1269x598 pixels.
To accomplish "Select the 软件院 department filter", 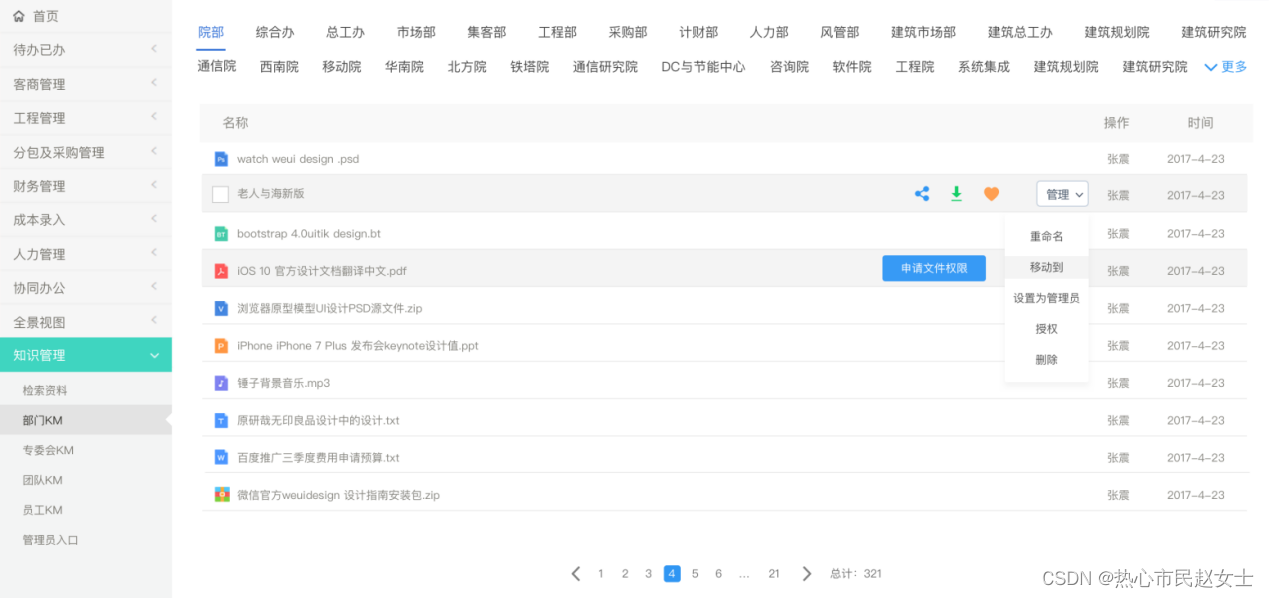I will (x=852, y=67).
